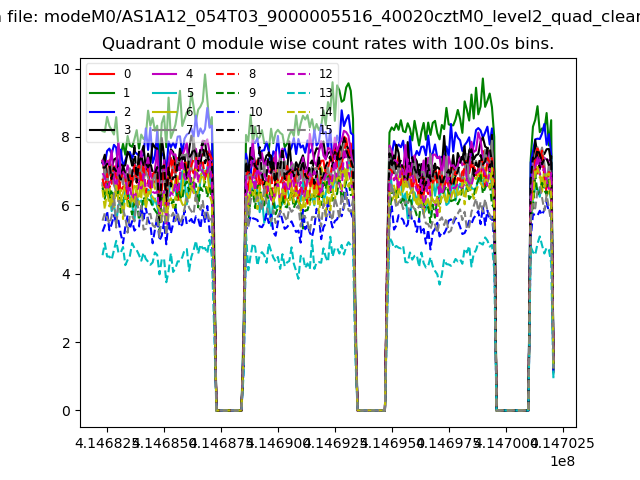The width and height of the screenshot is (640, 480).
Task: Click the dashed magenta legend line for module 12
Action: (298, 74)
